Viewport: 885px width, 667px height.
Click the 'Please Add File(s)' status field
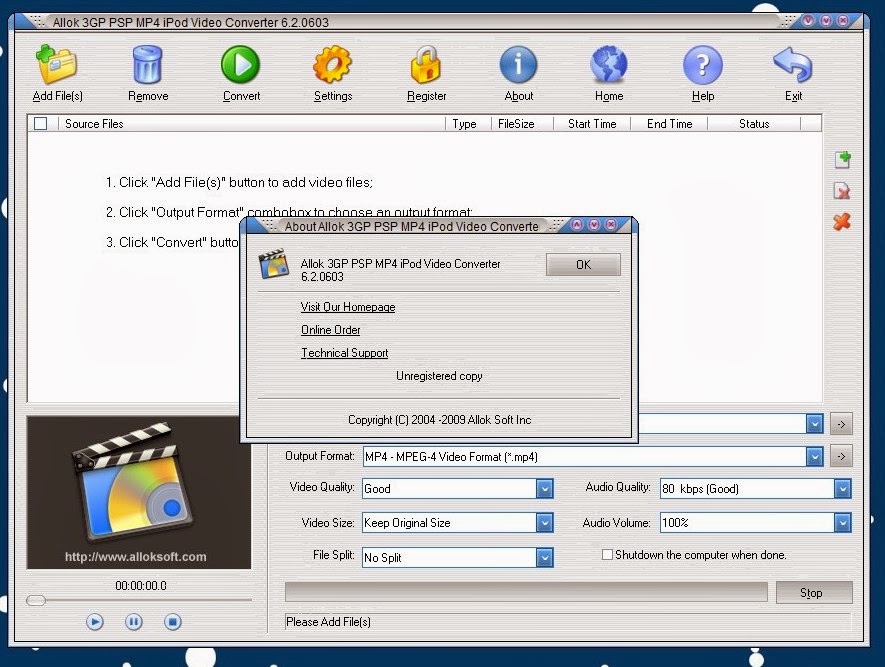click(x=567, y=622)
